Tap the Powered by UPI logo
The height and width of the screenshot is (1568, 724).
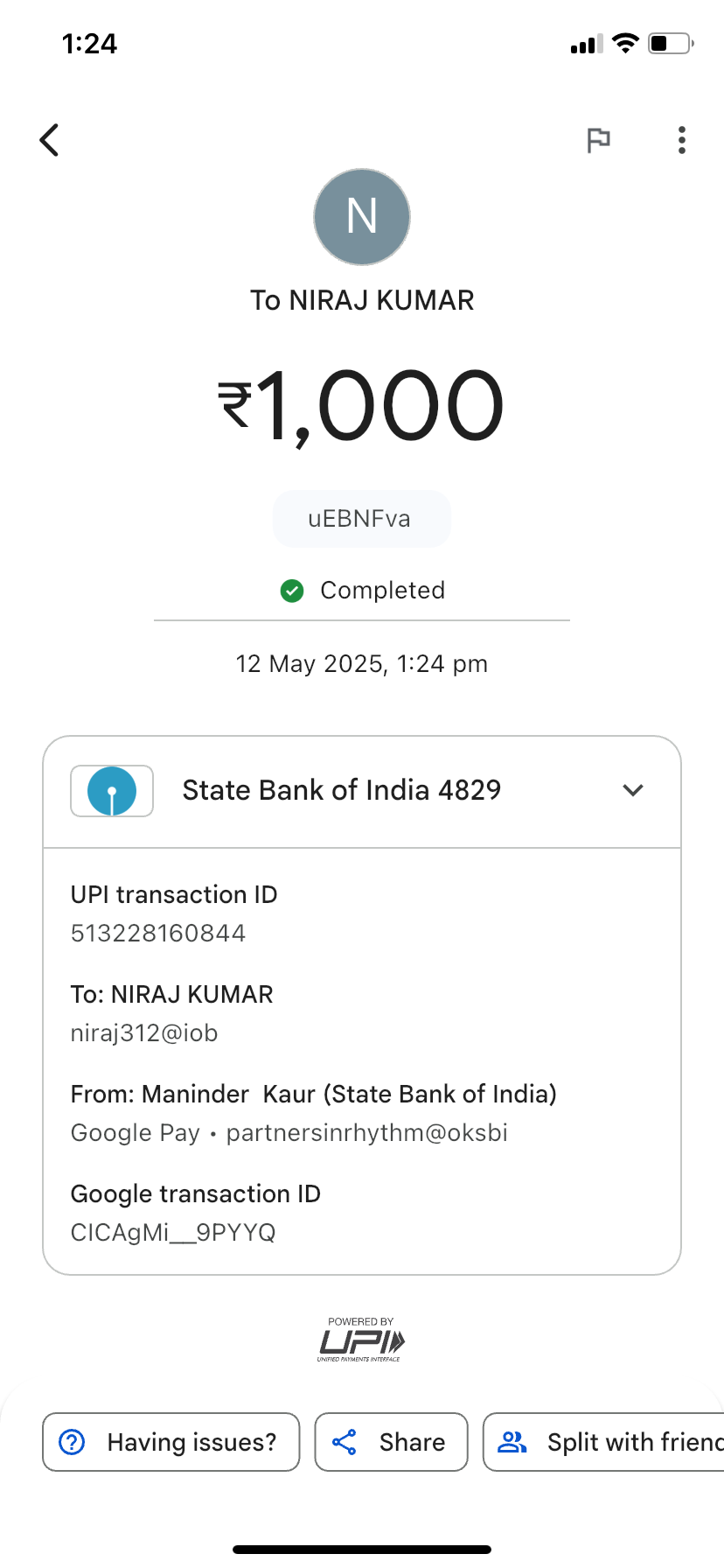[361, 1340]
